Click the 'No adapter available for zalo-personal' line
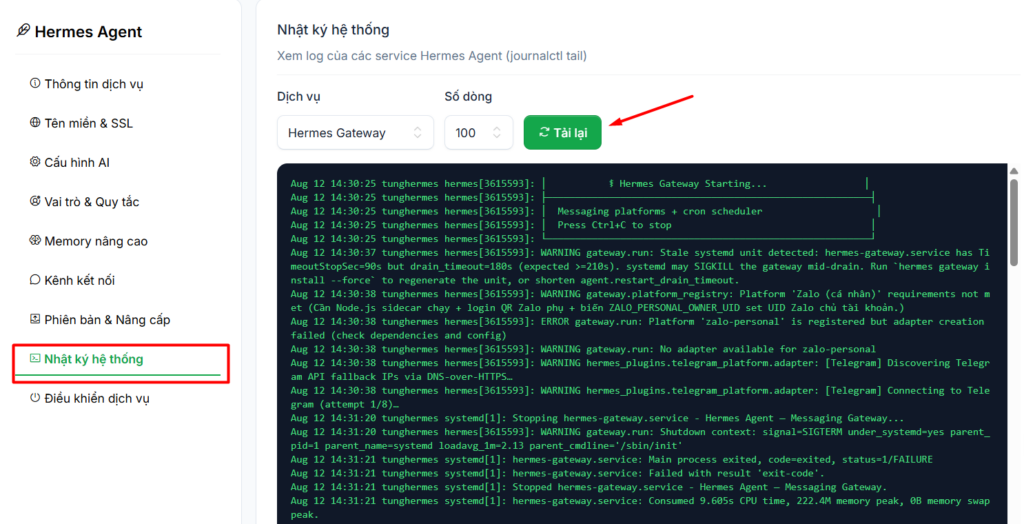 (x=583, y=349)
